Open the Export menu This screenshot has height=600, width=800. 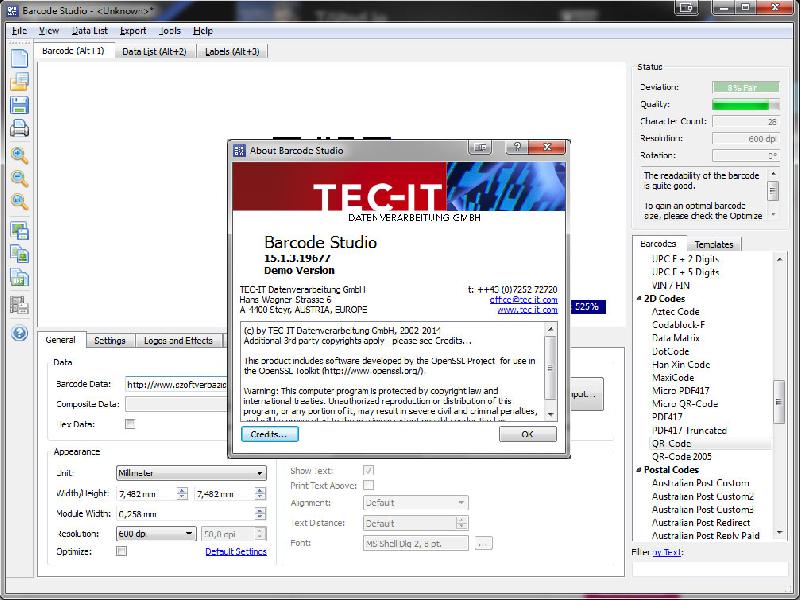(133, 31)
